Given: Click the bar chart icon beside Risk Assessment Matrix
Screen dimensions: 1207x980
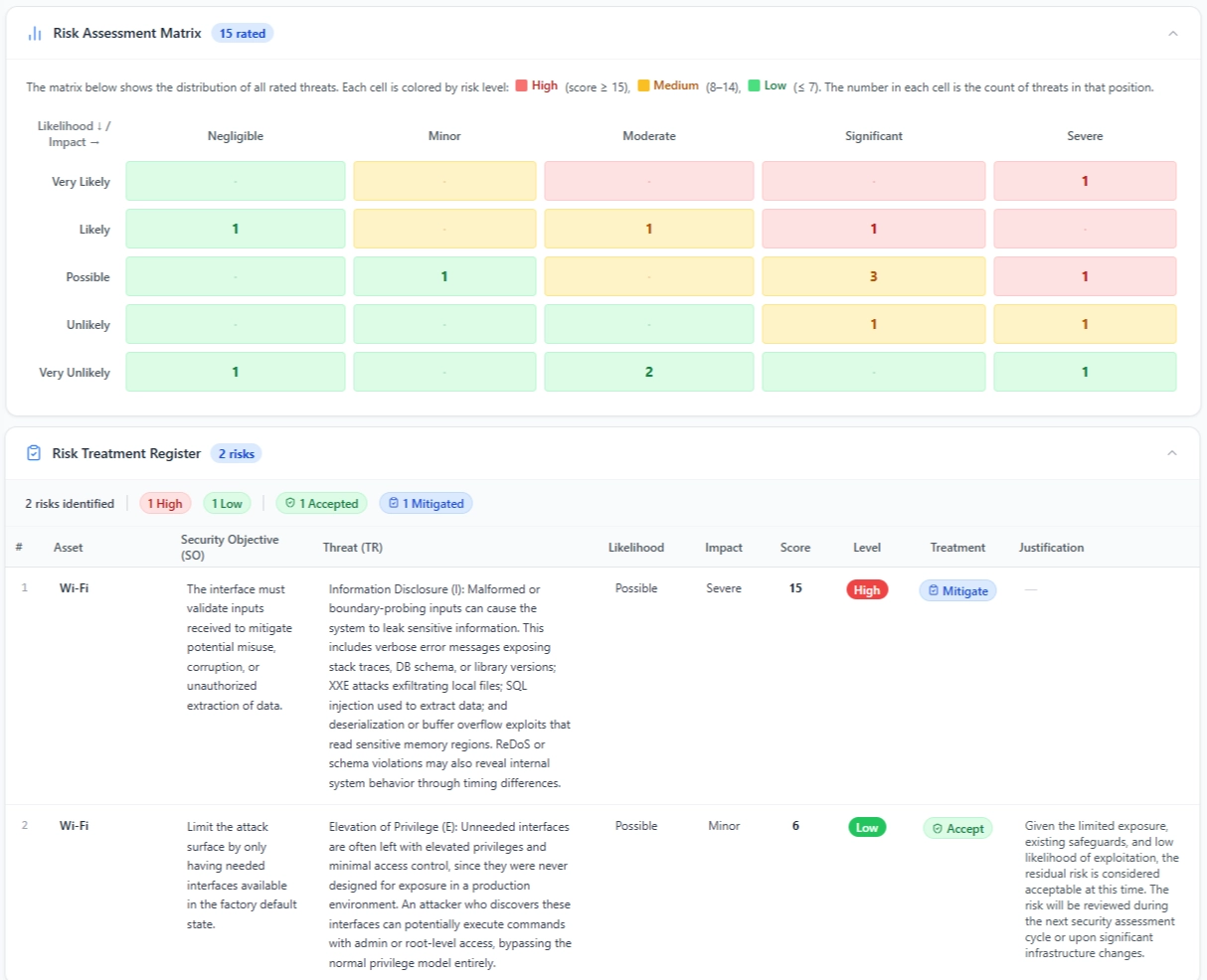Looking at the screenshot, I should (34, 33).
